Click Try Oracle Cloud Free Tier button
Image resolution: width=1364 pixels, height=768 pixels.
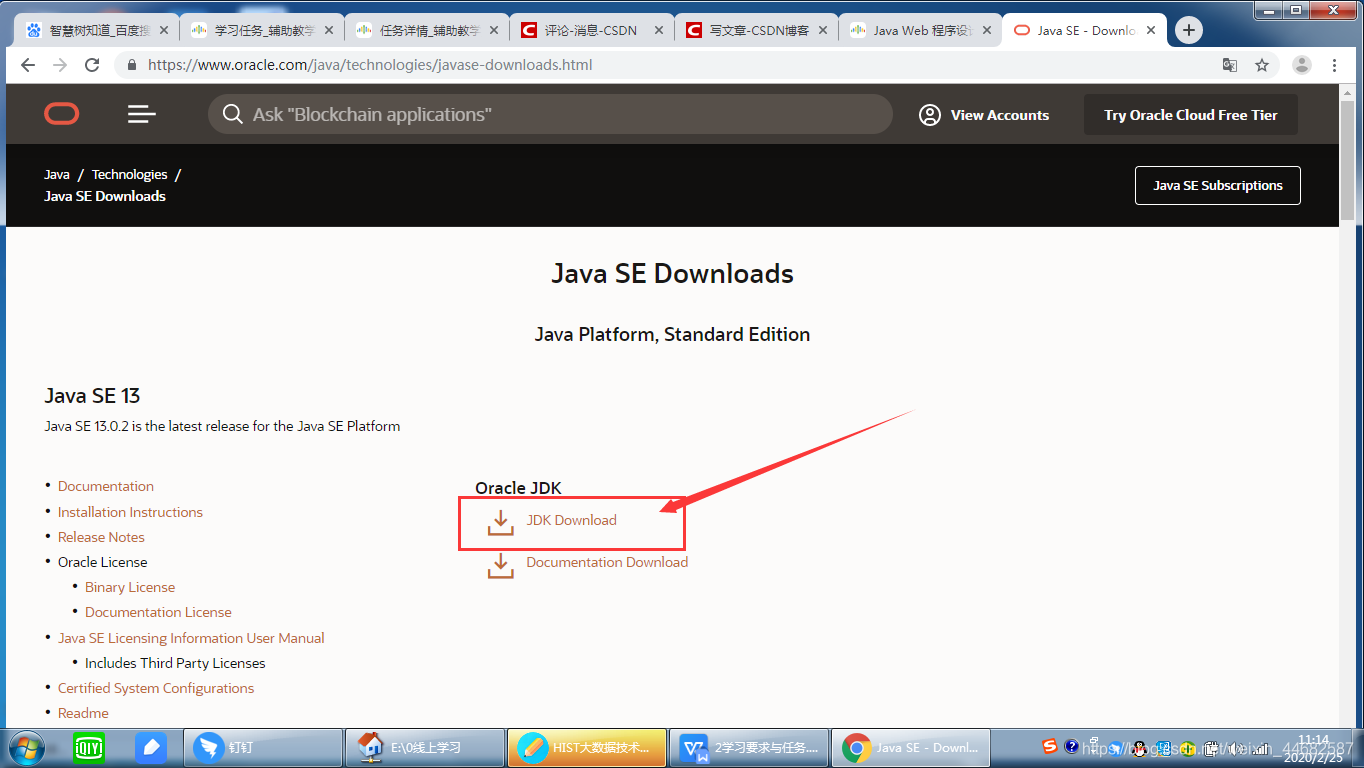click(x=1191, y=115)
